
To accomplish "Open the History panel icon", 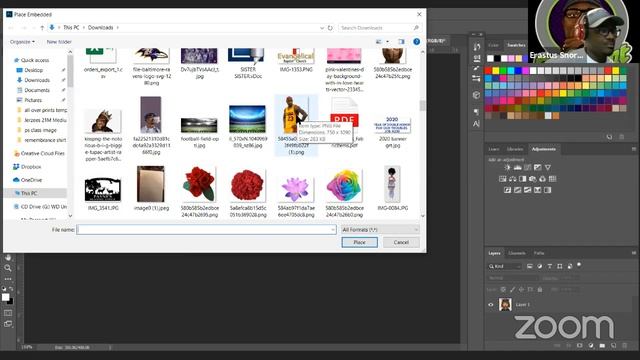I will click(476, 47).
